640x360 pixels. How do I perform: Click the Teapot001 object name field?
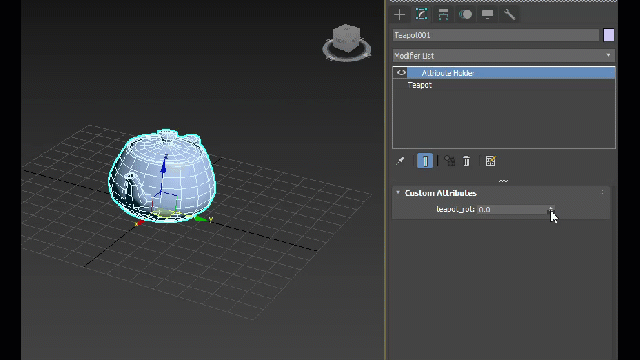point(496,35)
